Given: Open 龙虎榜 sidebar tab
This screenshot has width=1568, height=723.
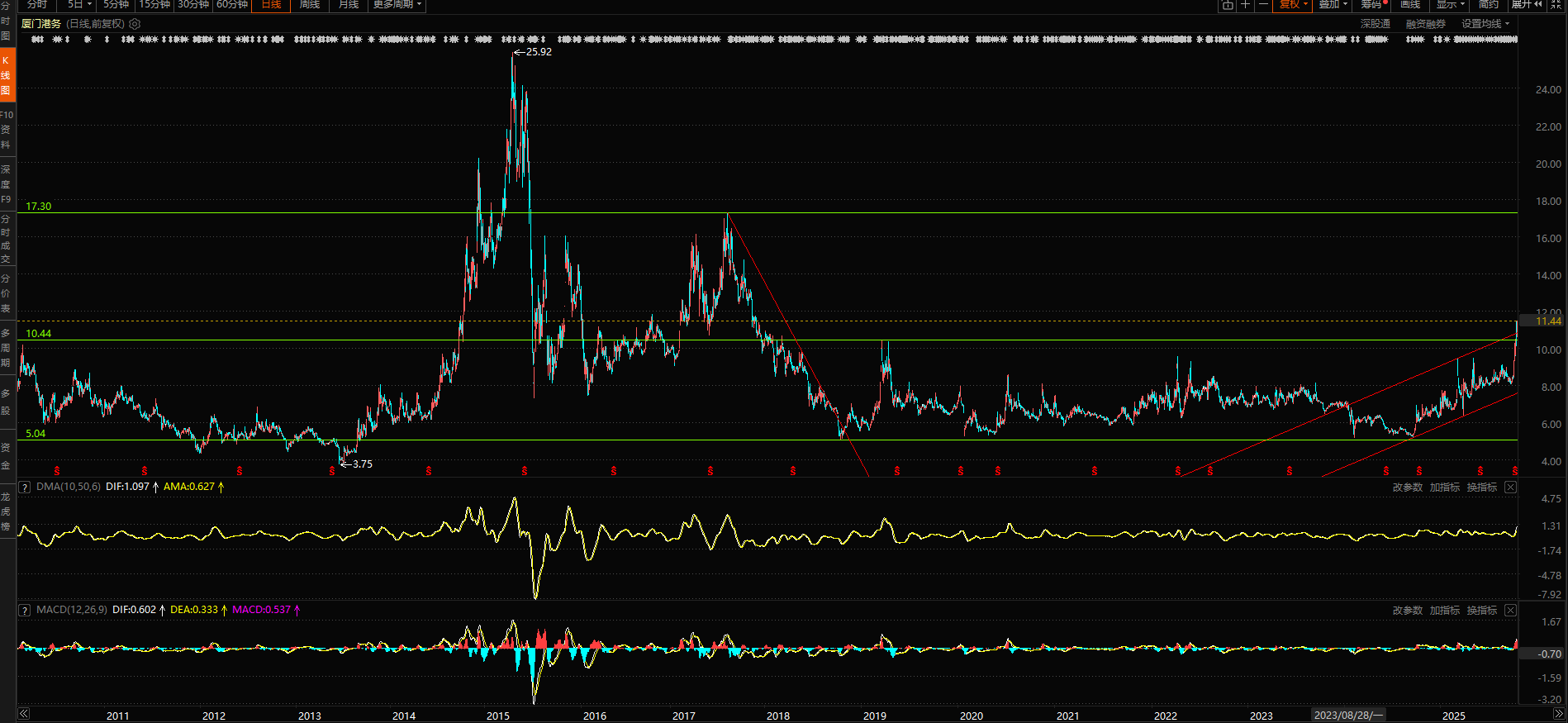Looking at the screenshot, I should 6,511.
